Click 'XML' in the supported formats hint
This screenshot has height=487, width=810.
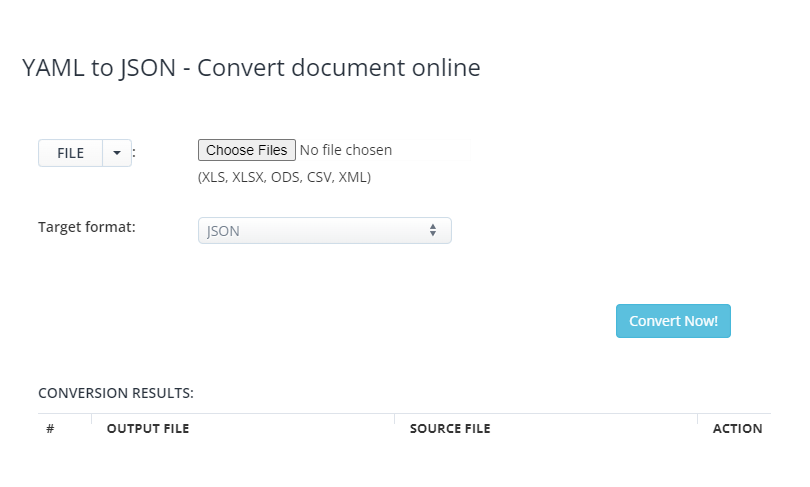tap(355, 177)
